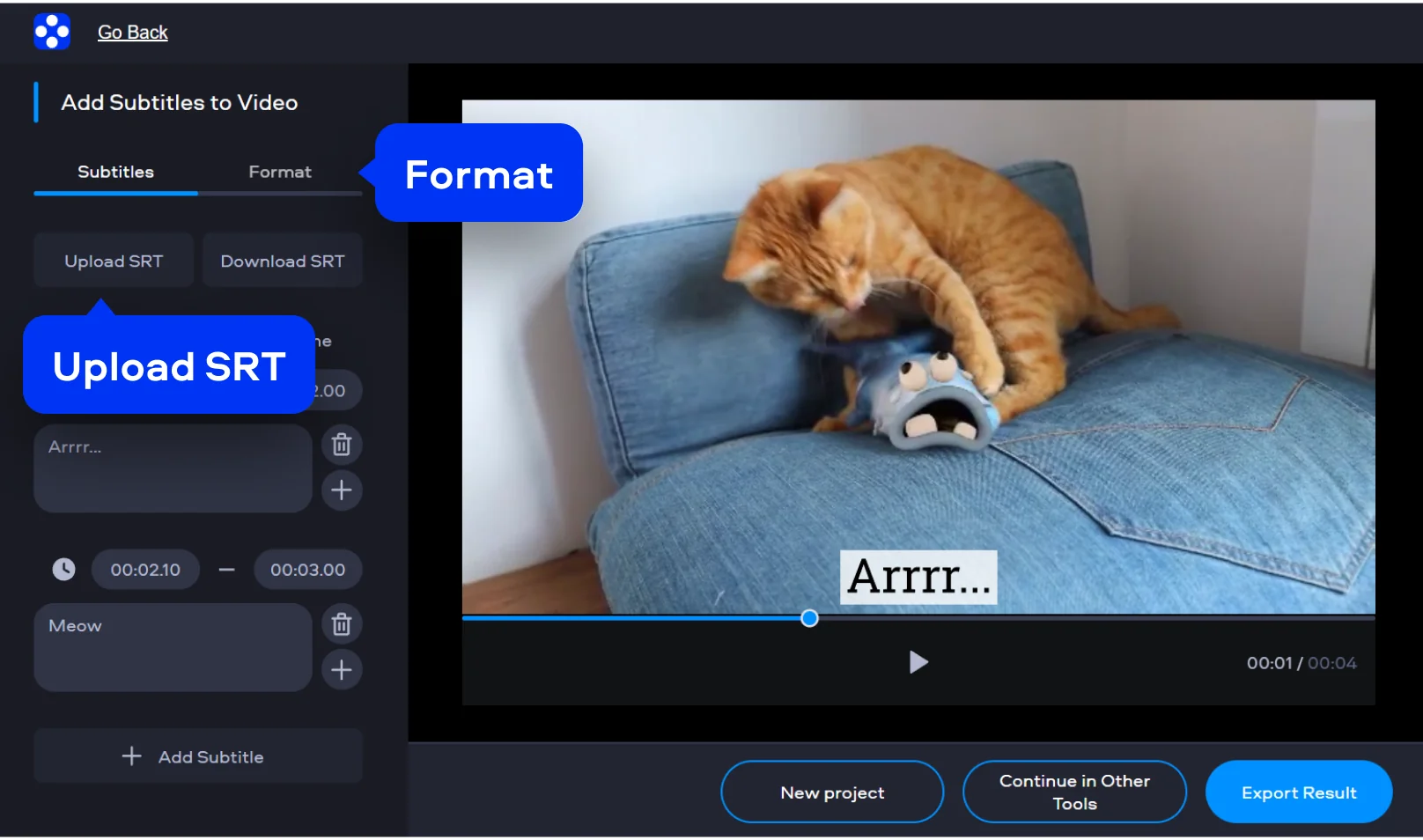Add subtitle after 'Arrrr...' using plus icon
The width and height of the screenshot is (1423, 840).
(342, 490)
